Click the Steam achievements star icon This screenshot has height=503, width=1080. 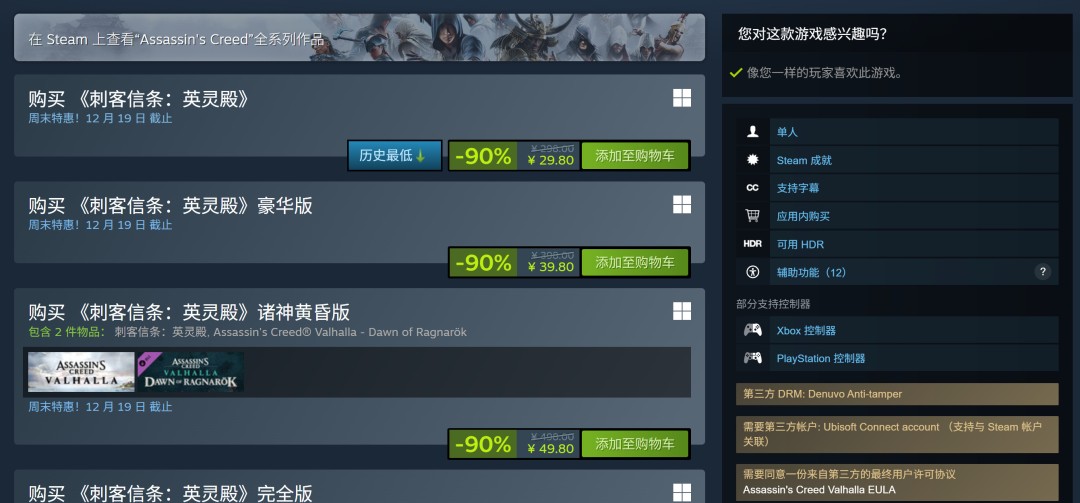click(x=752, y=160)
